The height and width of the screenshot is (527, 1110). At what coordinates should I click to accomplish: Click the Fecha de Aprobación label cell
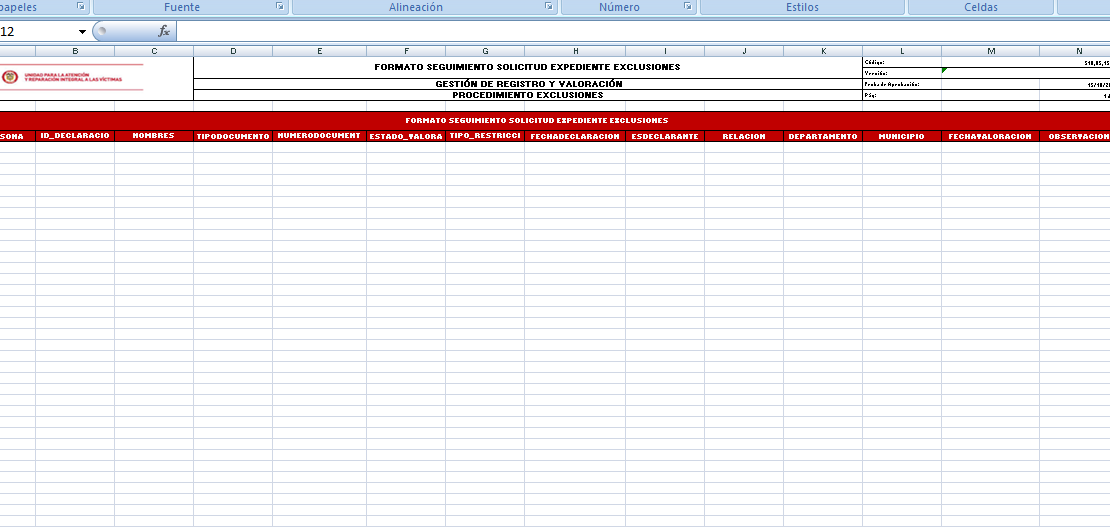pyautogui.click(x=902, y=84)
